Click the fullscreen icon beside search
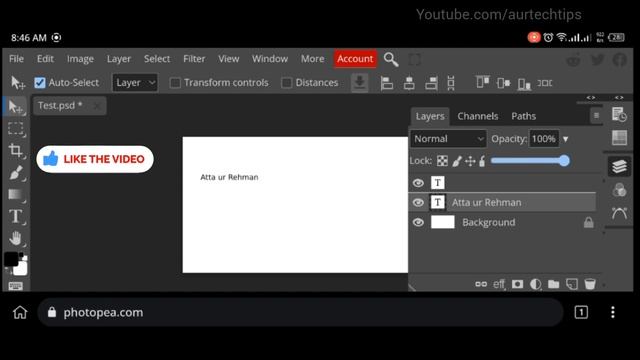This screenshot has height=360, width=640. point(414,60)
